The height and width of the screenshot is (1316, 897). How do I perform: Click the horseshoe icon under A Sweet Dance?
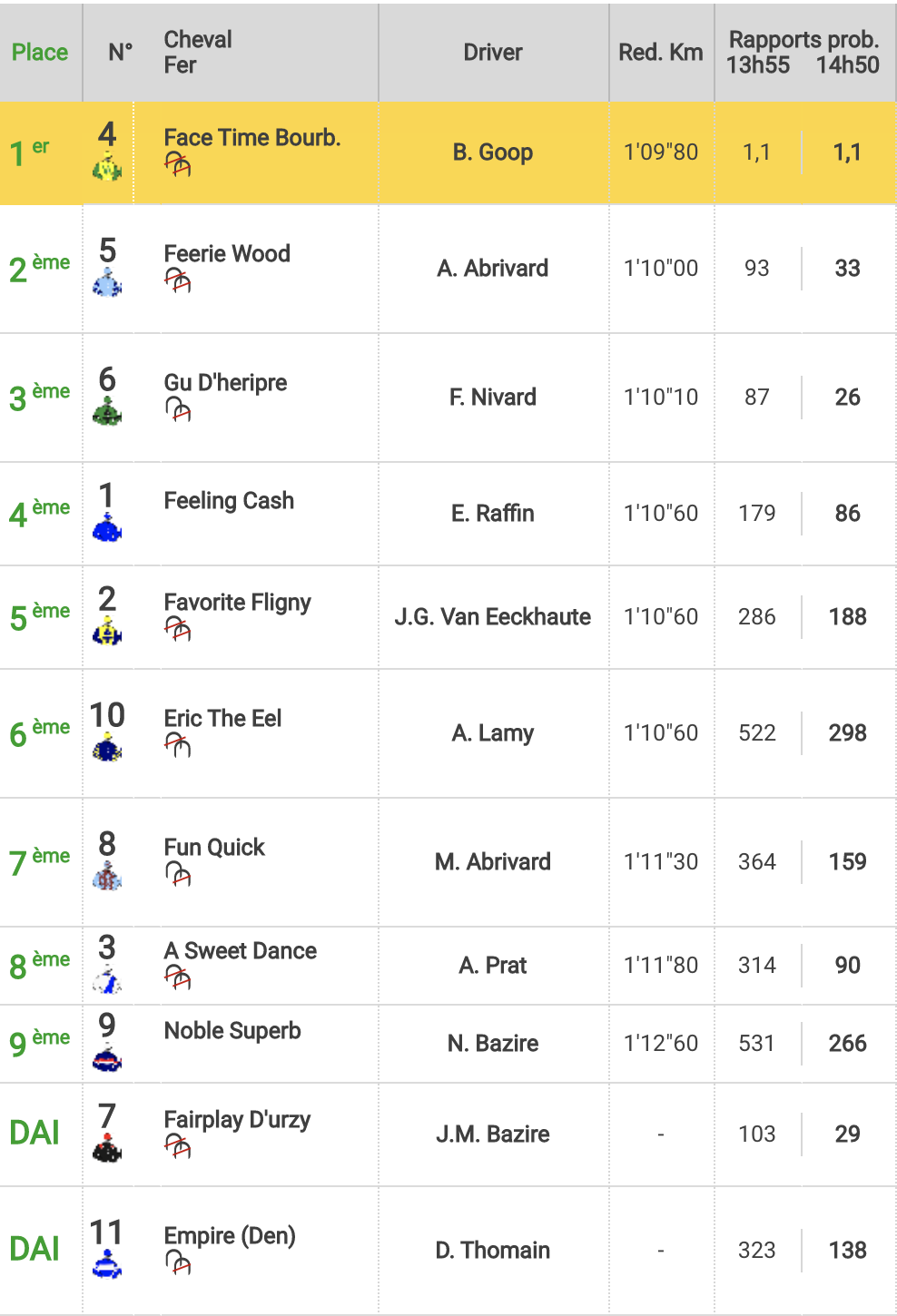178,977
